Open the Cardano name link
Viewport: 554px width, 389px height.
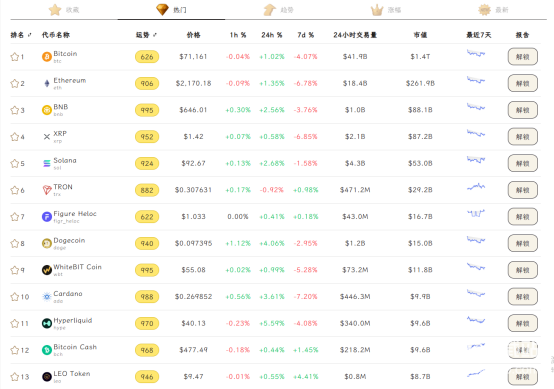68,294
